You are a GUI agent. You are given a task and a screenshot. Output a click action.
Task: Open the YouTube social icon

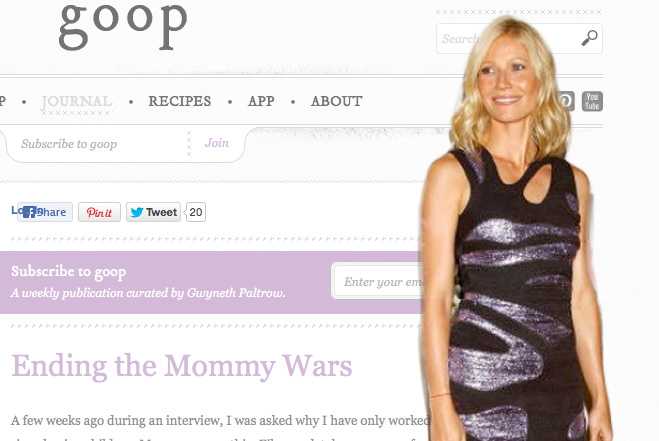tap(592, 101)
